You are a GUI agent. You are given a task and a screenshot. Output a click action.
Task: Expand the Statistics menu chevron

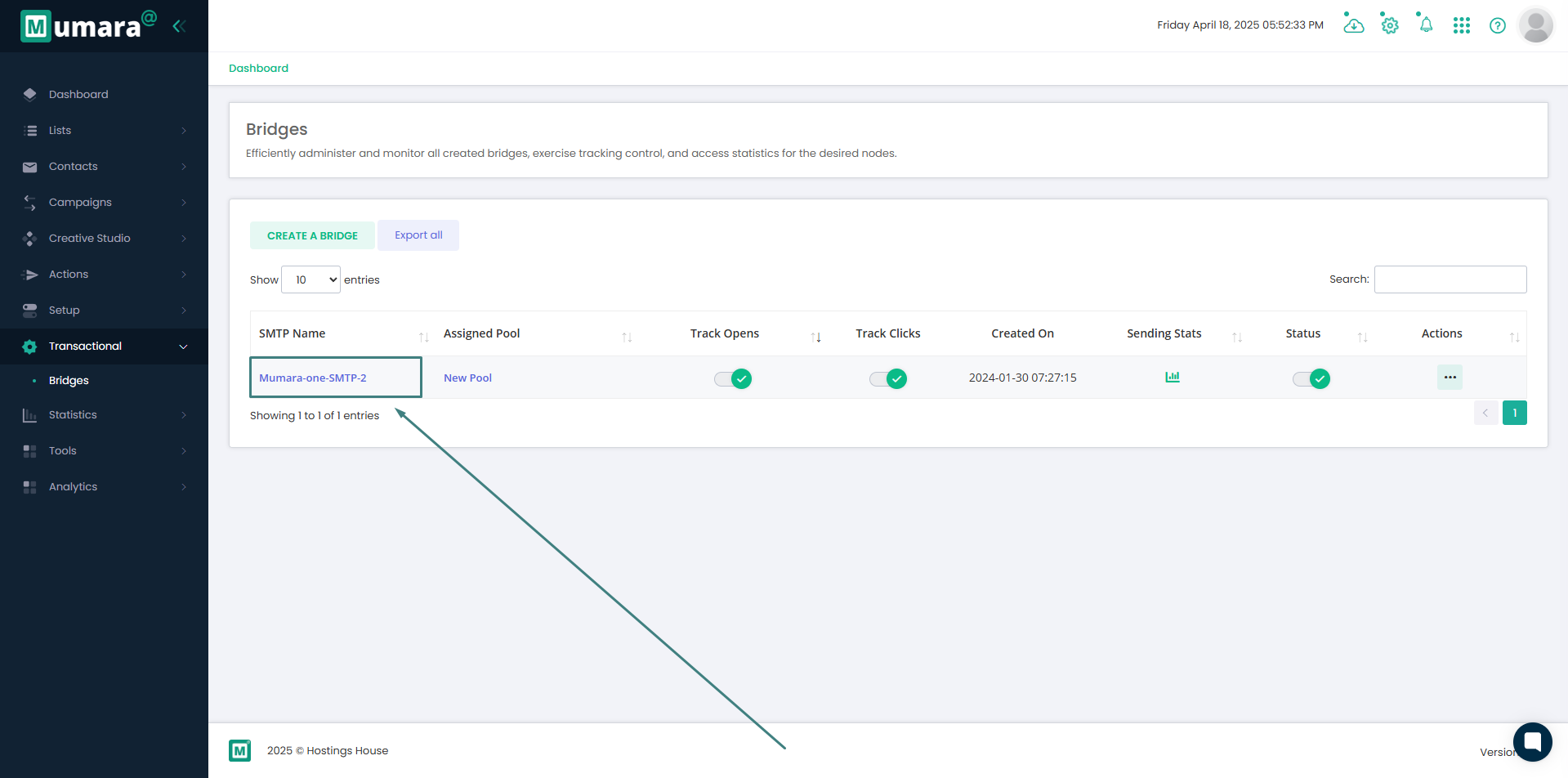[x=184, y=415]
